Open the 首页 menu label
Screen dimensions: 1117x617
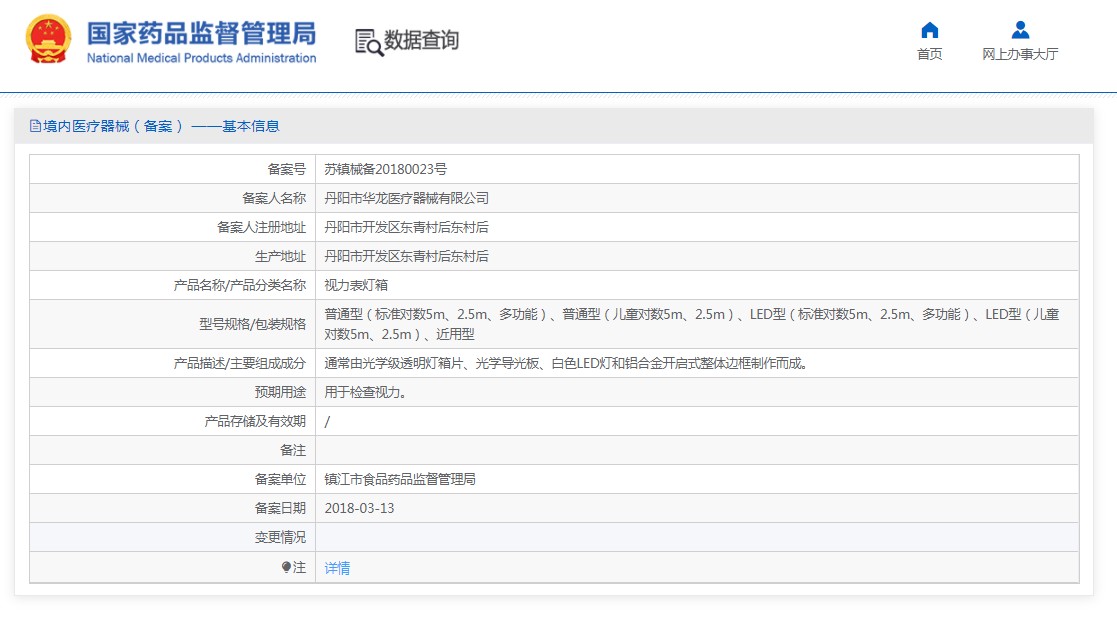click(x=929, y=55)
